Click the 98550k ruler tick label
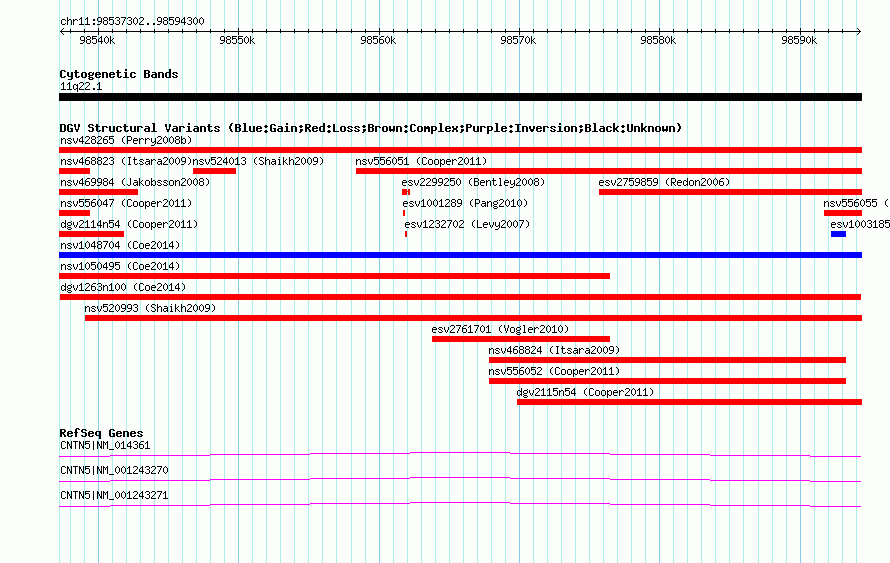Viewport: 890px width, 563px height. click(x=237, y=40)
